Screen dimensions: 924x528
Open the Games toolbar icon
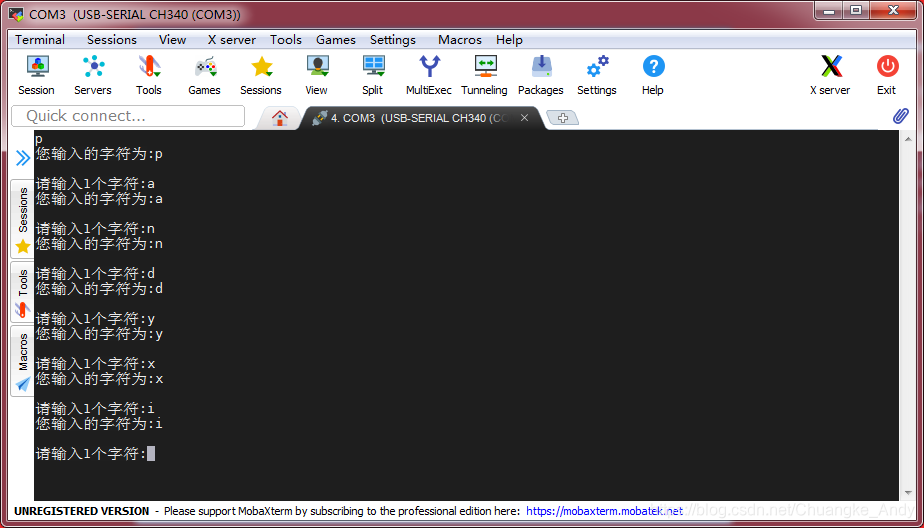[204, 75]
